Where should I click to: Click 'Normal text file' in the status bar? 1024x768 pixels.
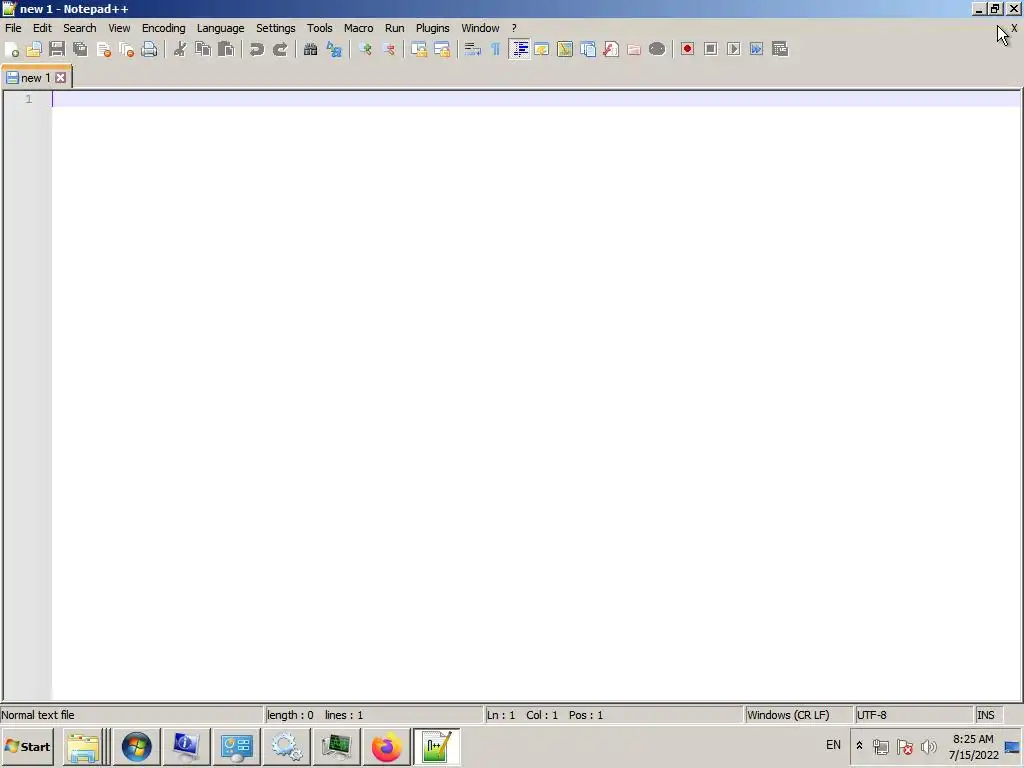point(38,715)
